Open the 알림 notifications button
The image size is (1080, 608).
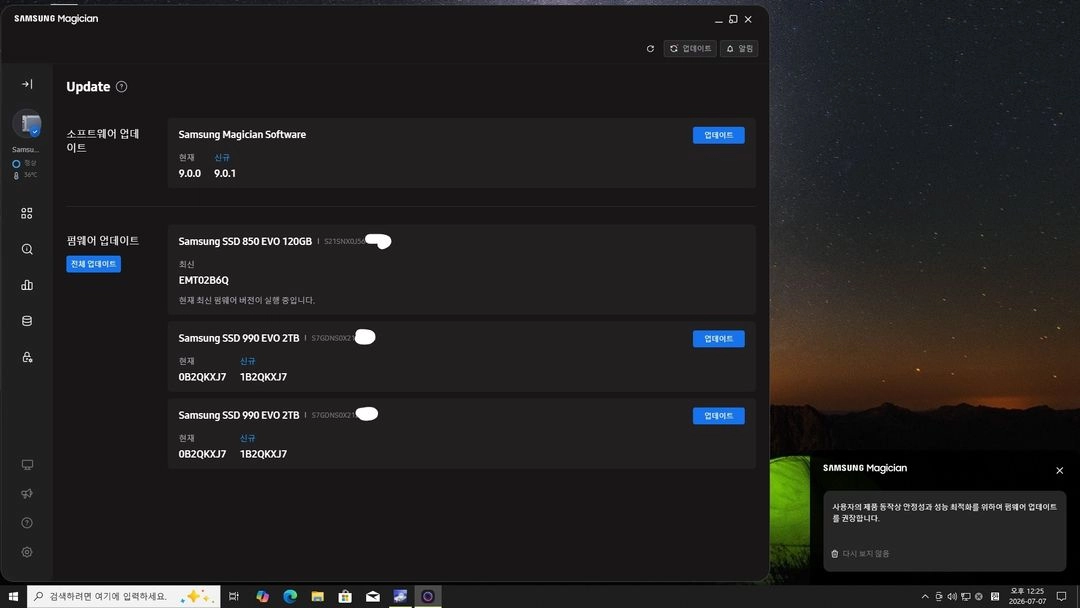pos(739,49)
